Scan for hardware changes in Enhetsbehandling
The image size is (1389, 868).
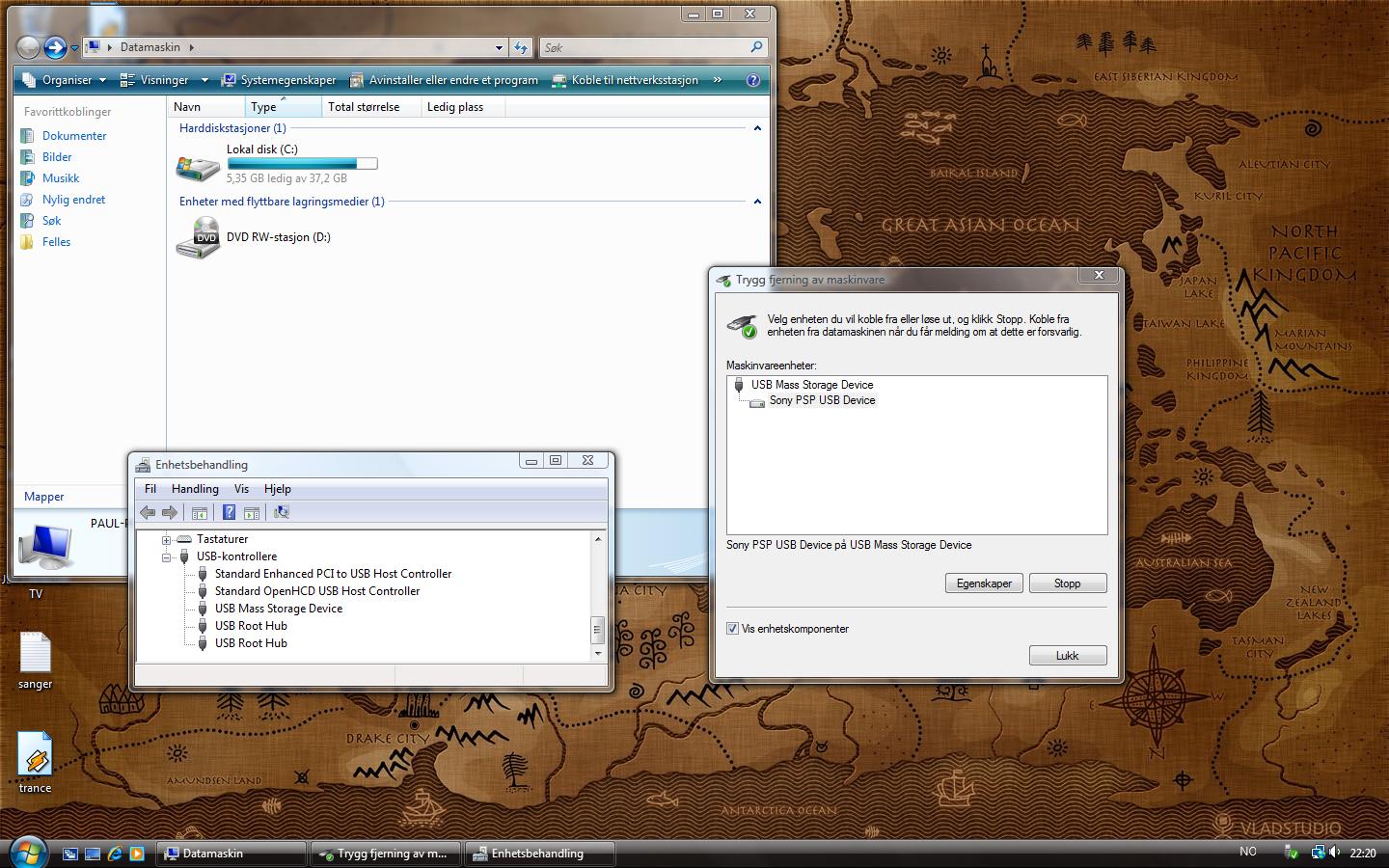[x=282, y=512]
